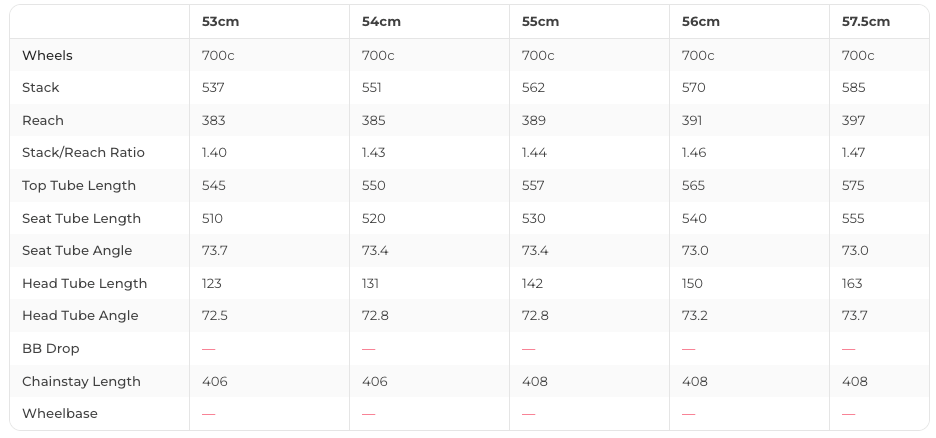Select the Stack row label
Viewport: 936px width, 438px height.
41,88
